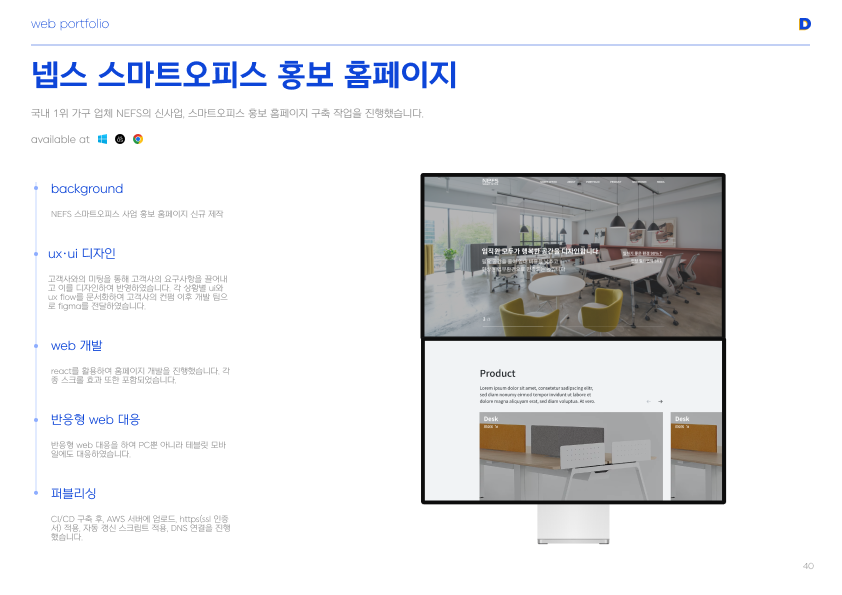Viewport: 842px width, 595px height.
Task: Click the paragraph starting "CI/CD 구축 후"
Action: point(140,528)
